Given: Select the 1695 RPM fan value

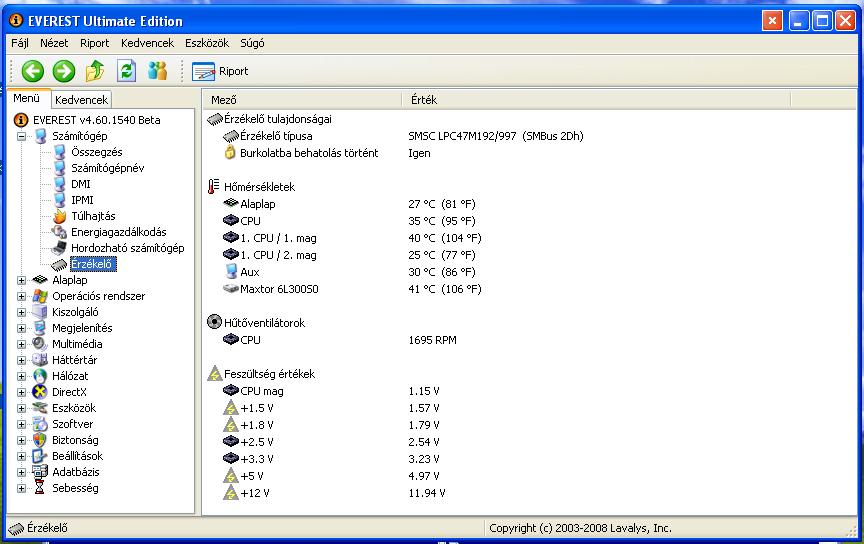Looking at the screenshot, I should pyautogui.click(x=433, y=340).
